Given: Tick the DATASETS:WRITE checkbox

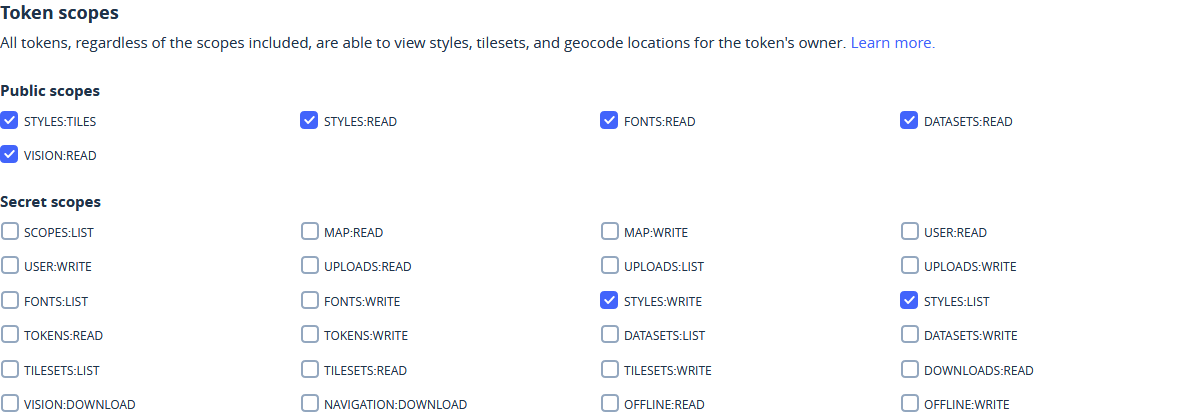Looking at the screenshot, I should point(909,334).
